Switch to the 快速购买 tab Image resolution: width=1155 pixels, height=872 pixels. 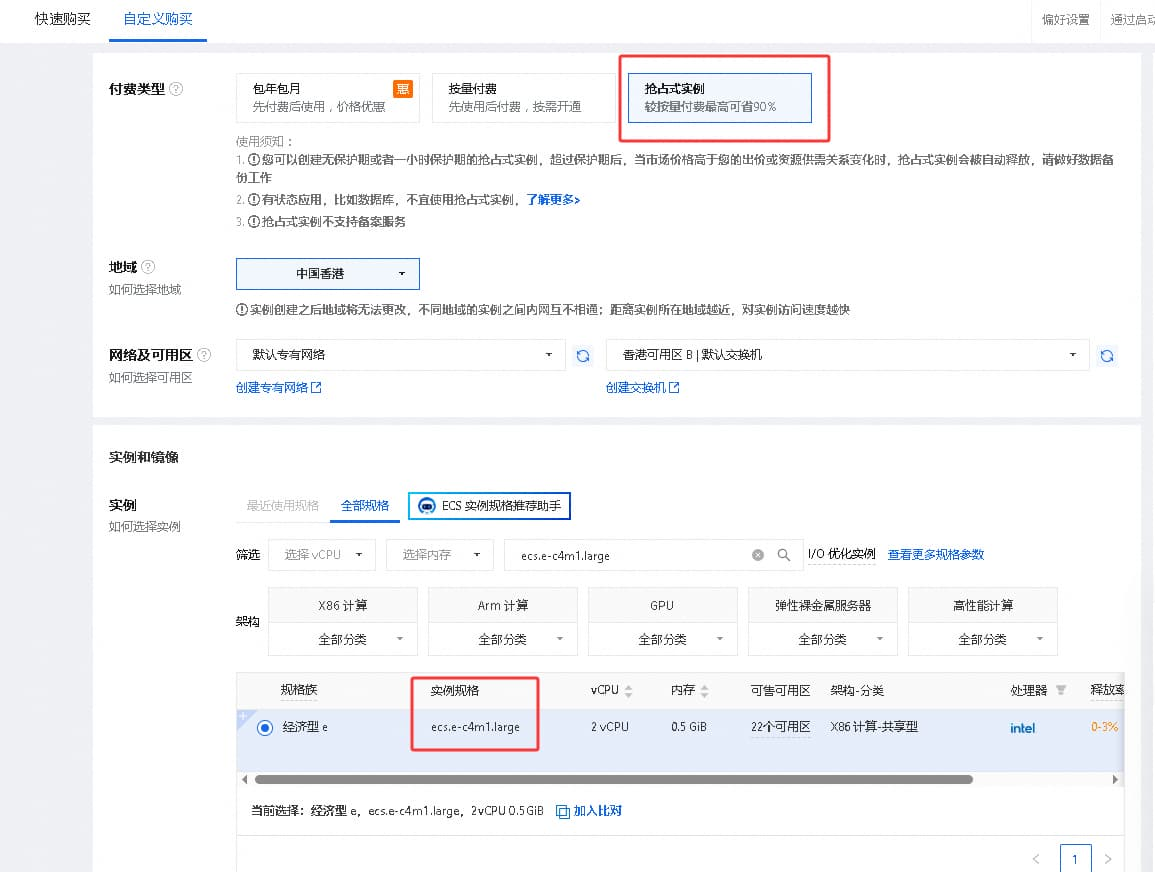click(x=63, y=19)
